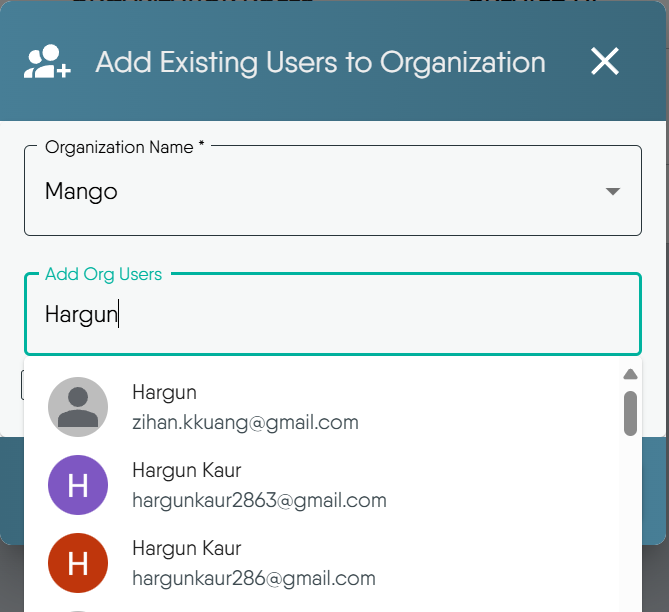The height and width of the screenshot is (612, 669).
Task: Click the dialog title Add Existing Users to Organization
Action: pyautogui.click(x=320, y=62)
